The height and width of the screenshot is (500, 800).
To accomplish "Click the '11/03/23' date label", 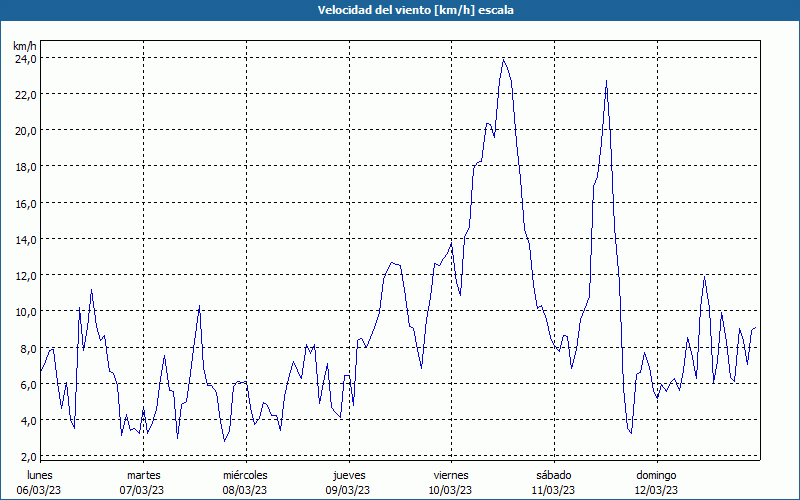I will click(553, 490).
